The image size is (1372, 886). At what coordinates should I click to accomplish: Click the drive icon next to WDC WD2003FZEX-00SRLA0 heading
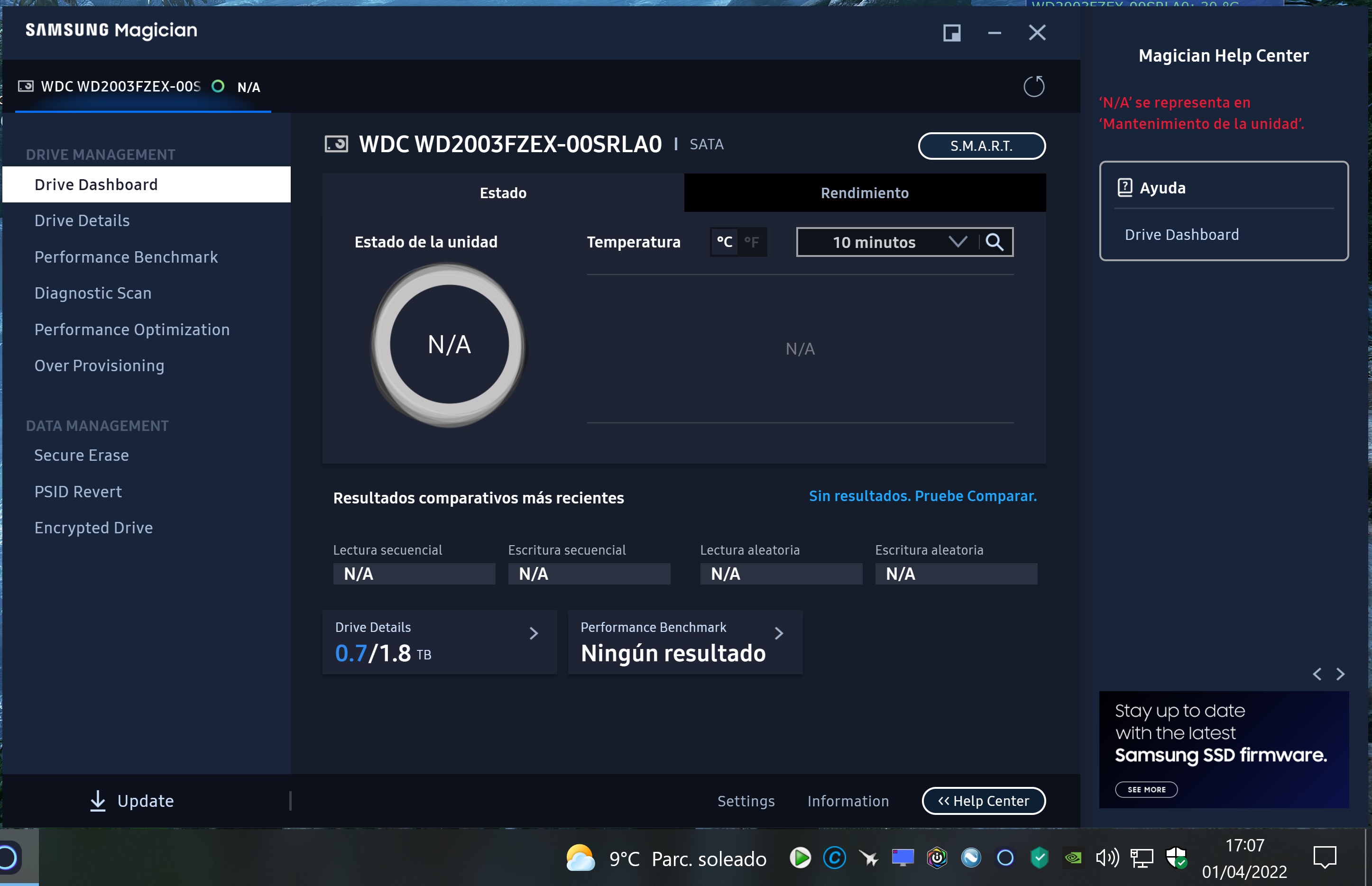coord(336,144)
